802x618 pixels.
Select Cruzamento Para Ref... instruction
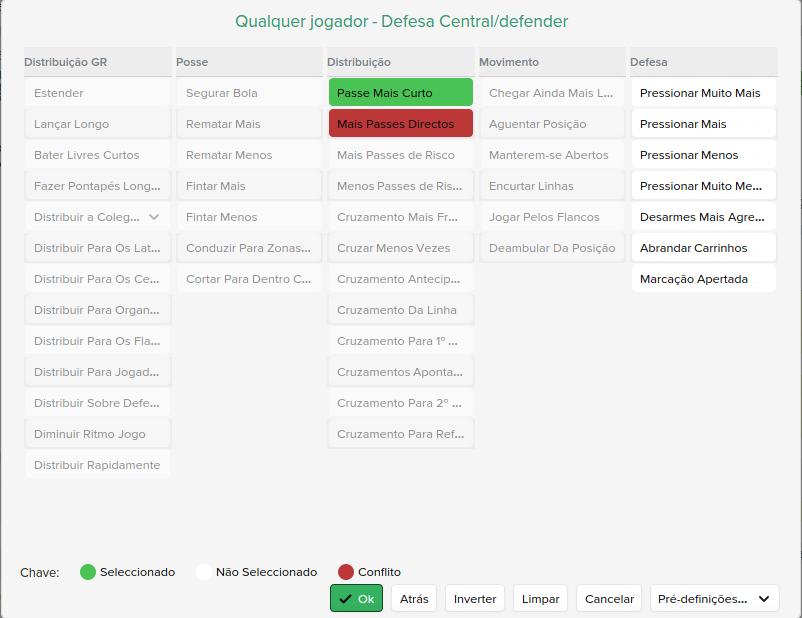[400, 434]
